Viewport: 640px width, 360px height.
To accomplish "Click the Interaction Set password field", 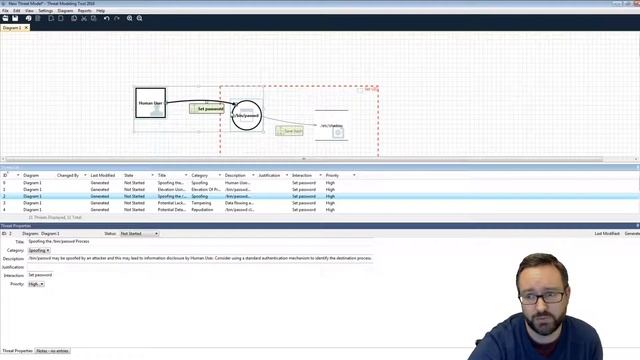I will point(40,275).
